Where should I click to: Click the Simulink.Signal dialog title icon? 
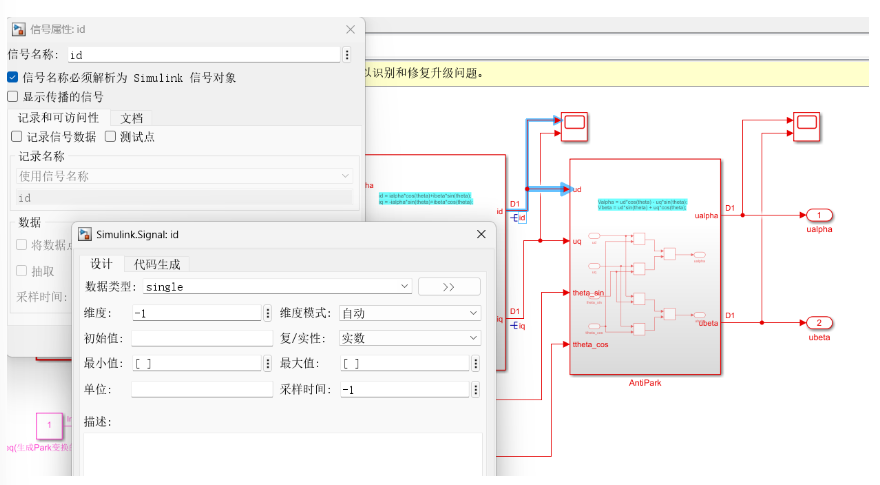tap(85, 234)
